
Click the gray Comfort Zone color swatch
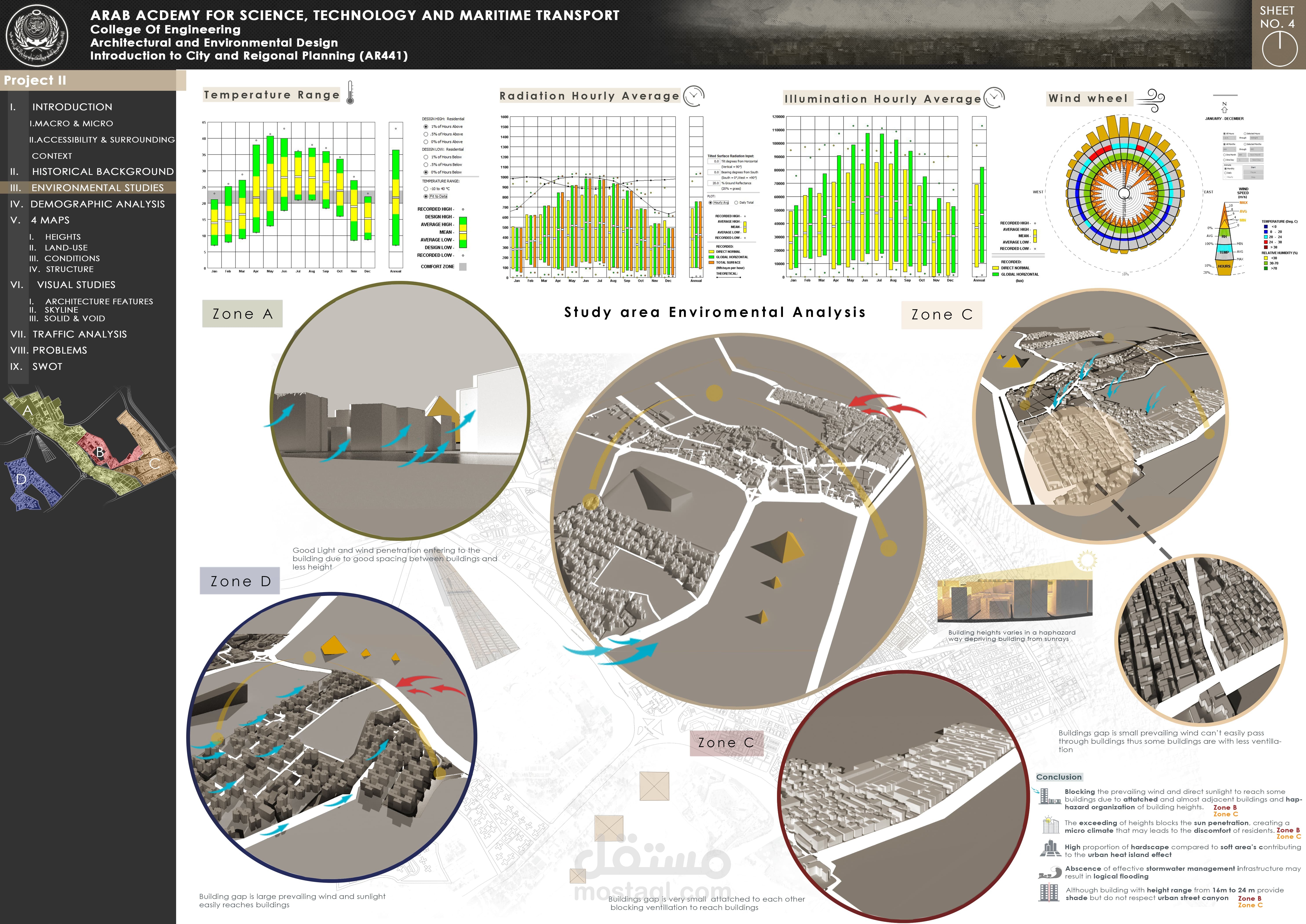(463, 267)
